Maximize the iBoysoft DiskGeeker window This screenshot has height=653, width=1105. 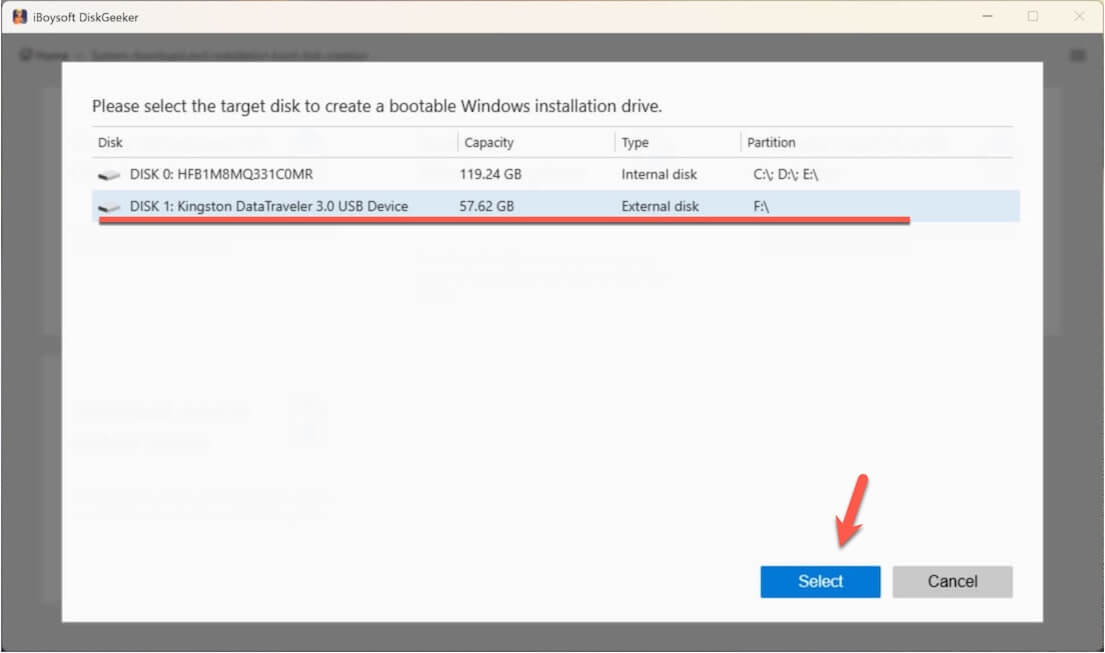pos(1032,16)
